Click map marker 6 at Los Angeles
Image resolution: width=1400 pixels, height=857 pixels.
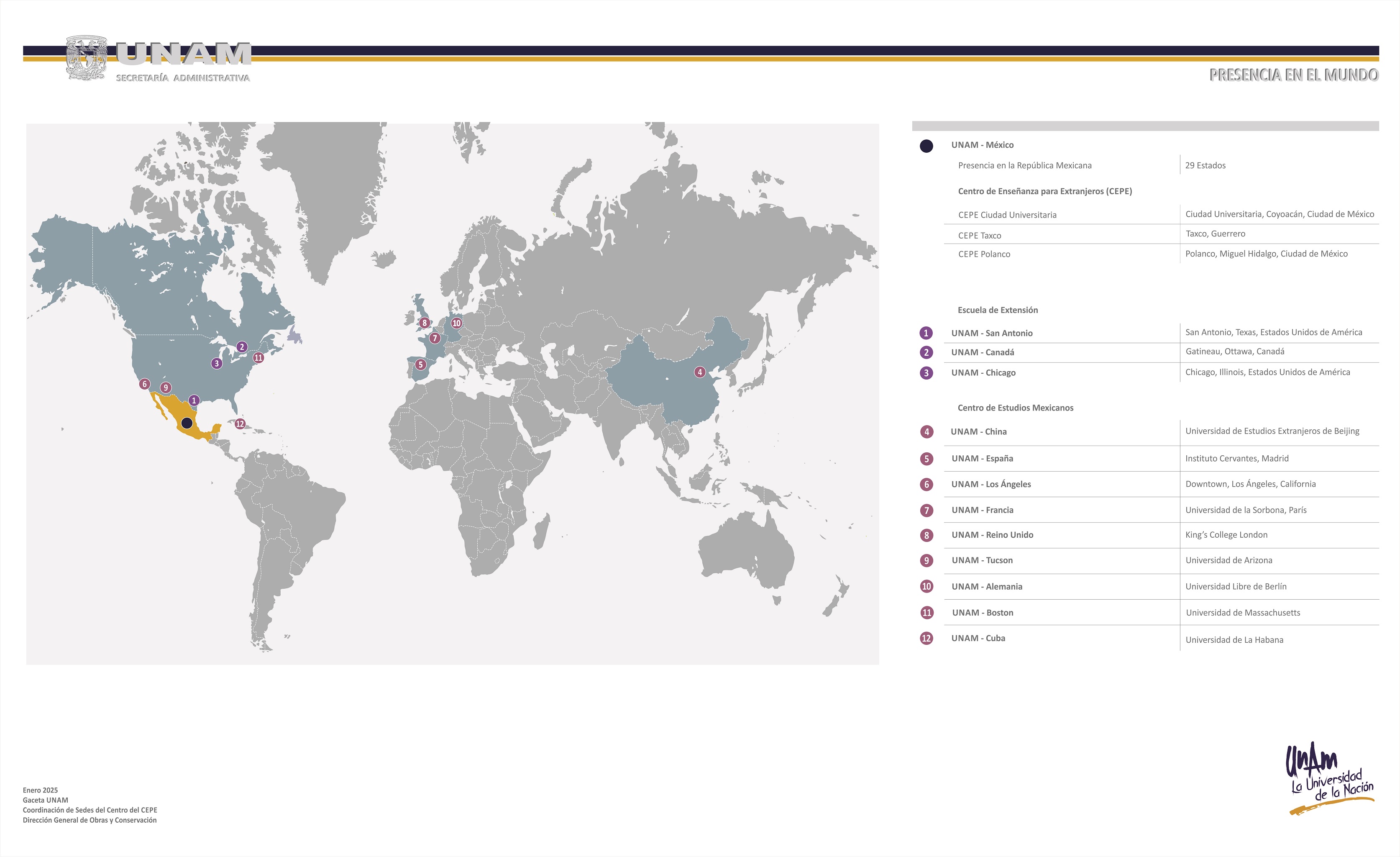pyautogui.click(x=144, y=384)
